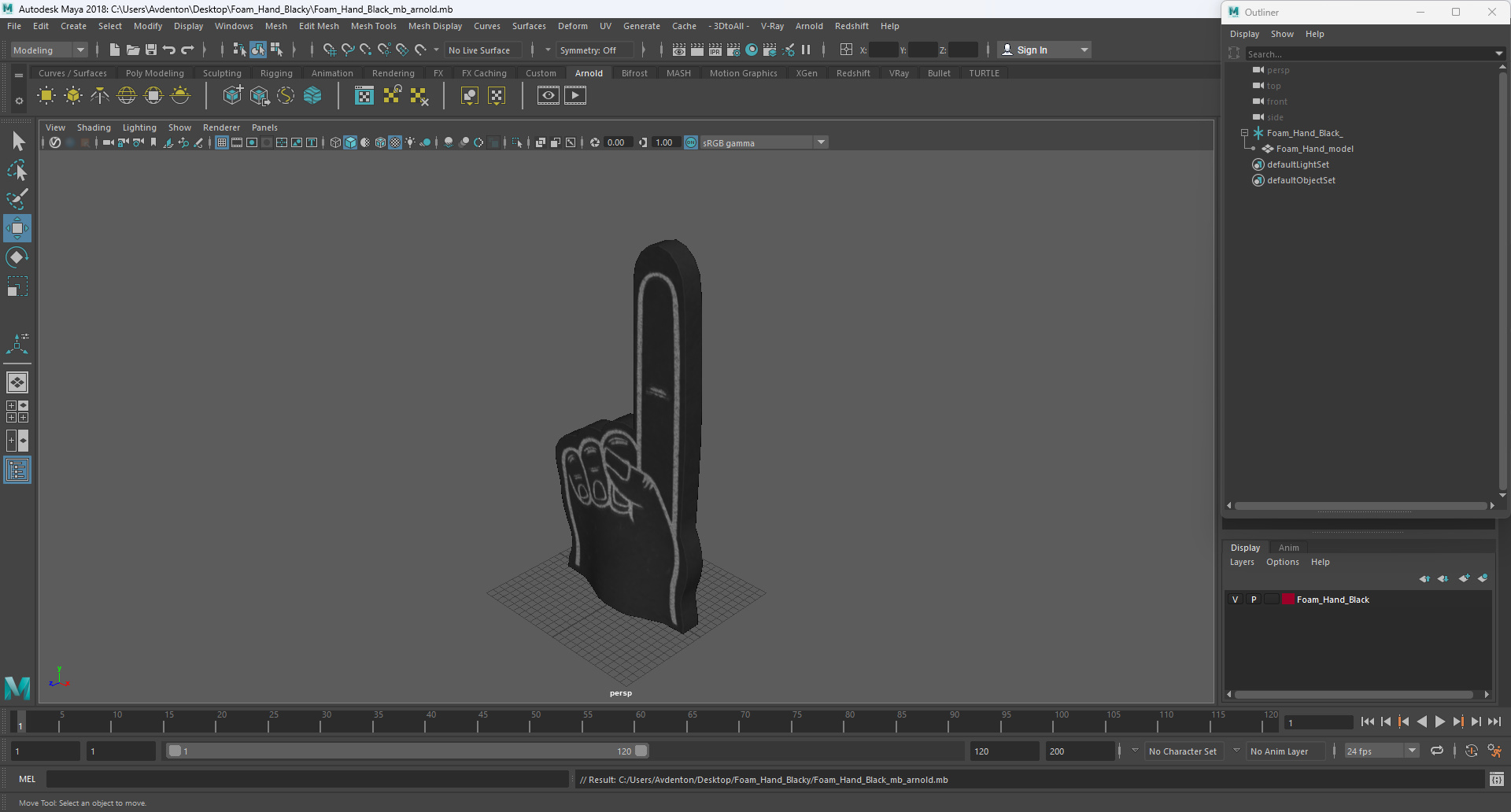Choose the Paint Selection tool
Screen dimensions: 1511x812
(17, 199)
